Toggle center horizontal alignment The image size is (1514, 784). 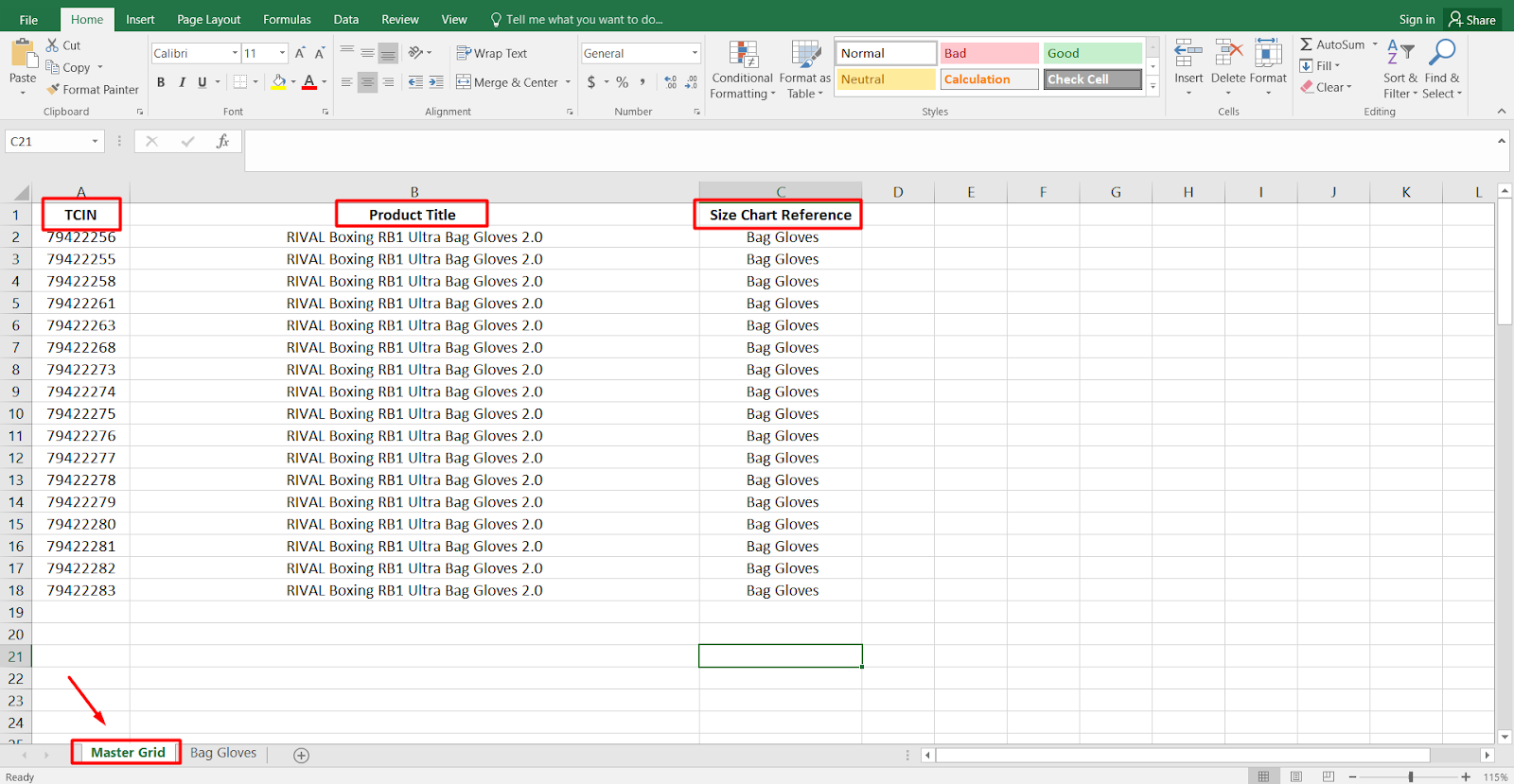pos(367,82)
